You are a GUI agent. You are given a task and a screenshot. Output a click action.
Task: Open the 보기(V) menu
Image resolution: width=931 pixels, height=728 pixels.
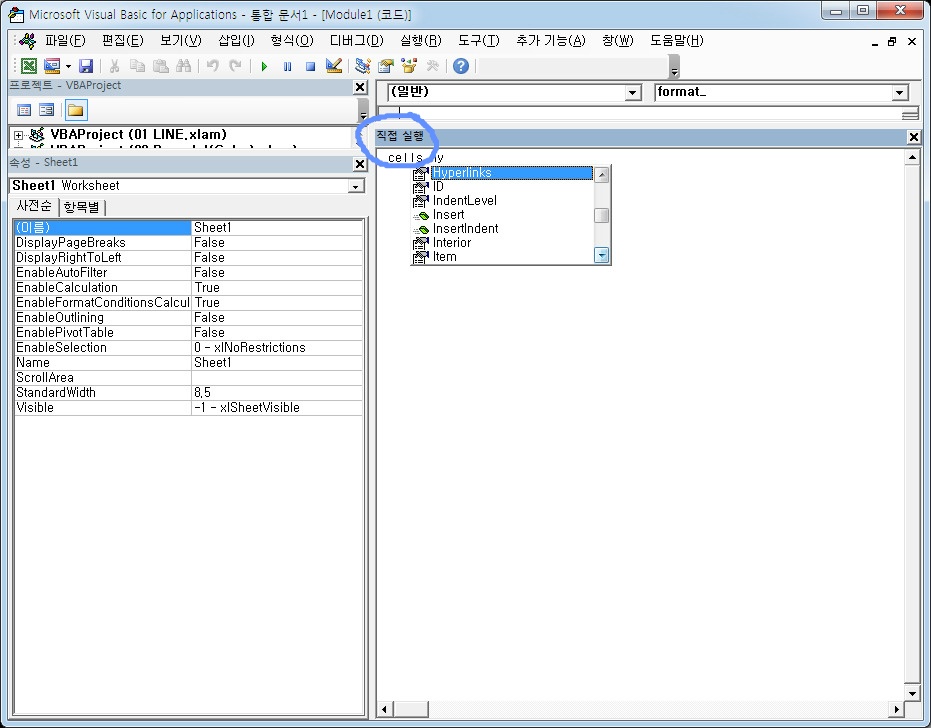click(181, 40)
